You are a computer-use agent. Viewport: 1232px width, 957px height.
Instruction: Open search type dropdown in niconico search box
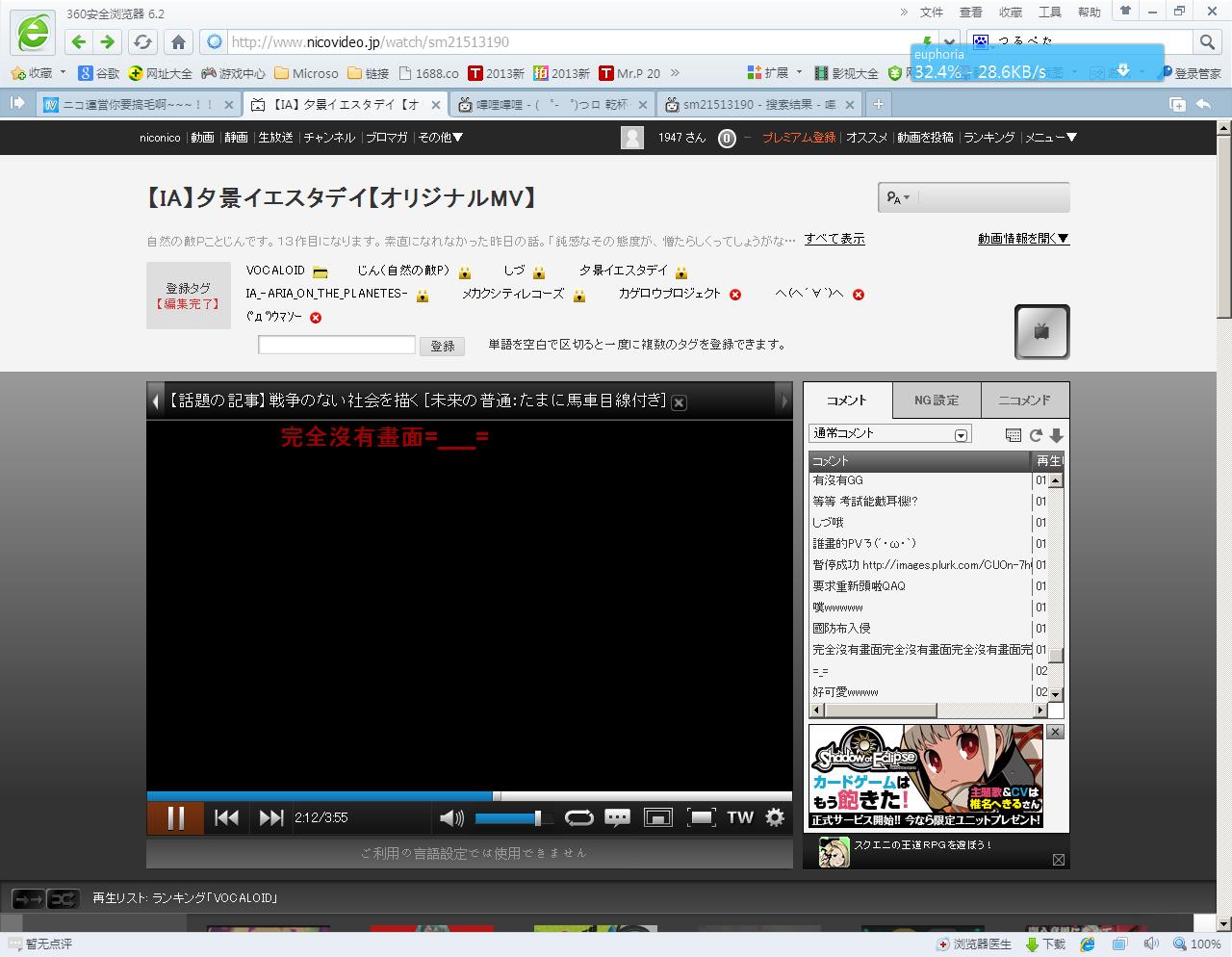(x=898, y=197)
